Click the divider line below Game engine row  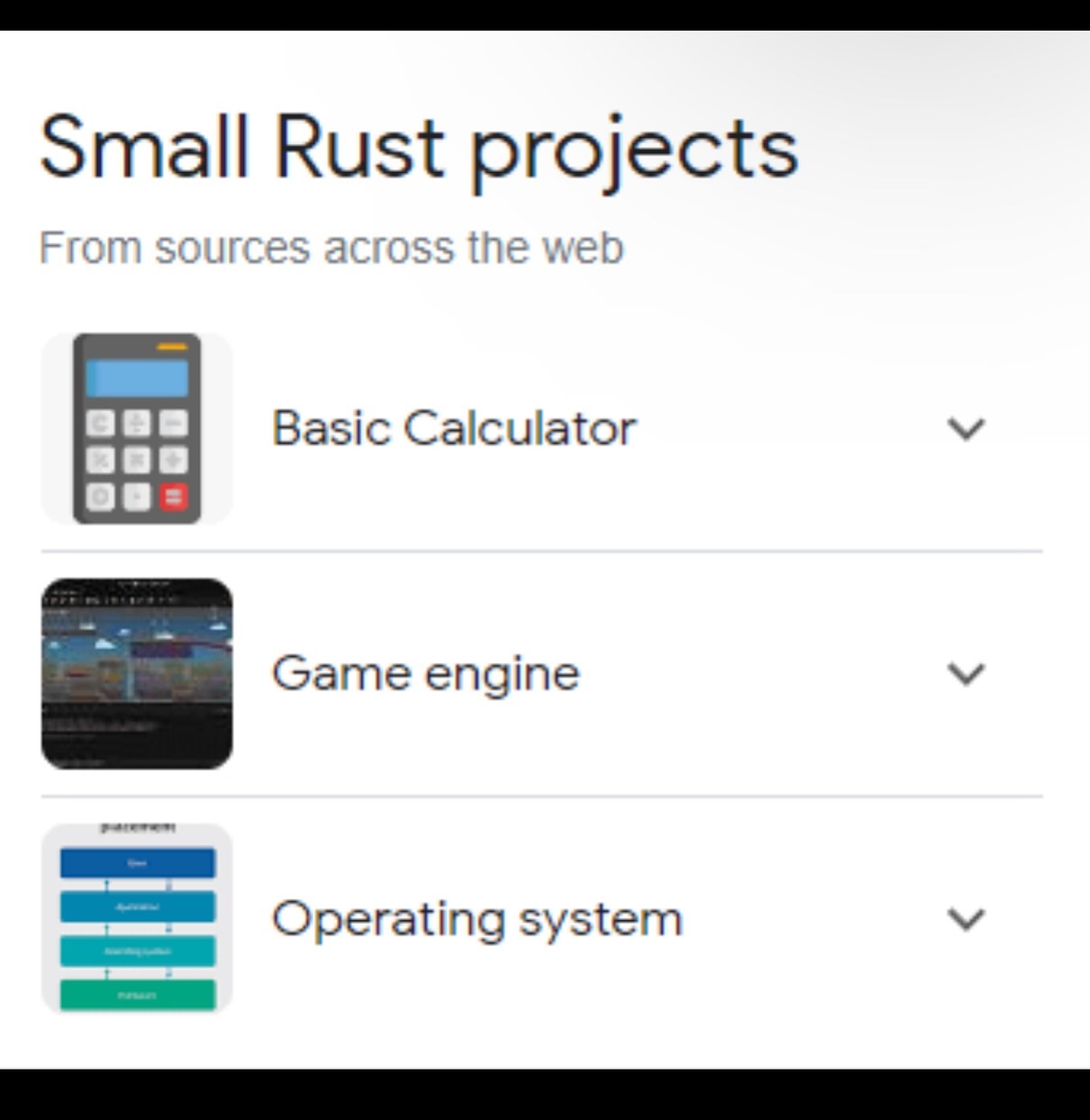click(x=541, y=797)
